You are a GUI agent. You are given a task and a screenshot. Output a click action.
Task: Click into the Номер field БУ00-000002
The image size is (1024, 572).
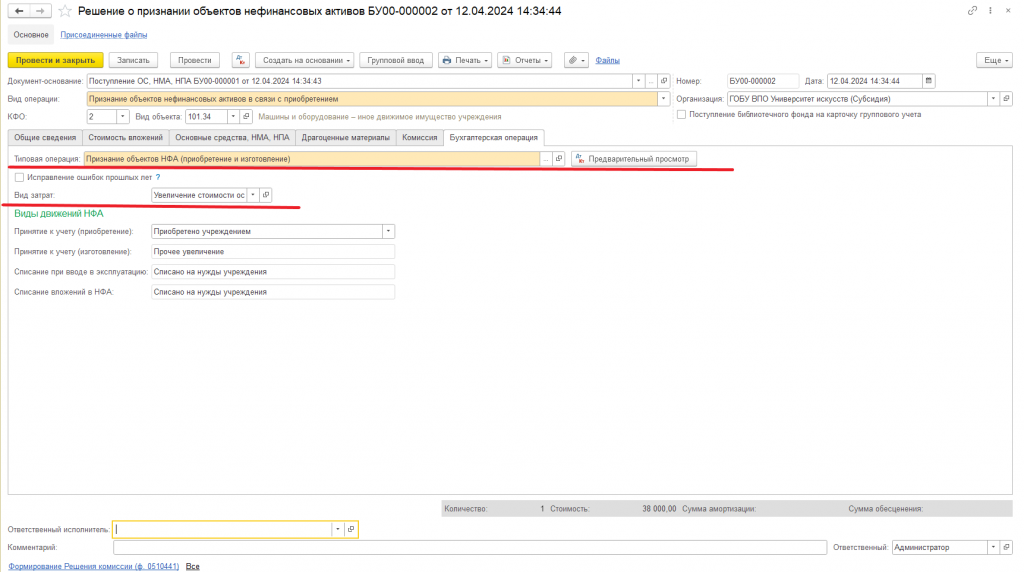[762, 81]
